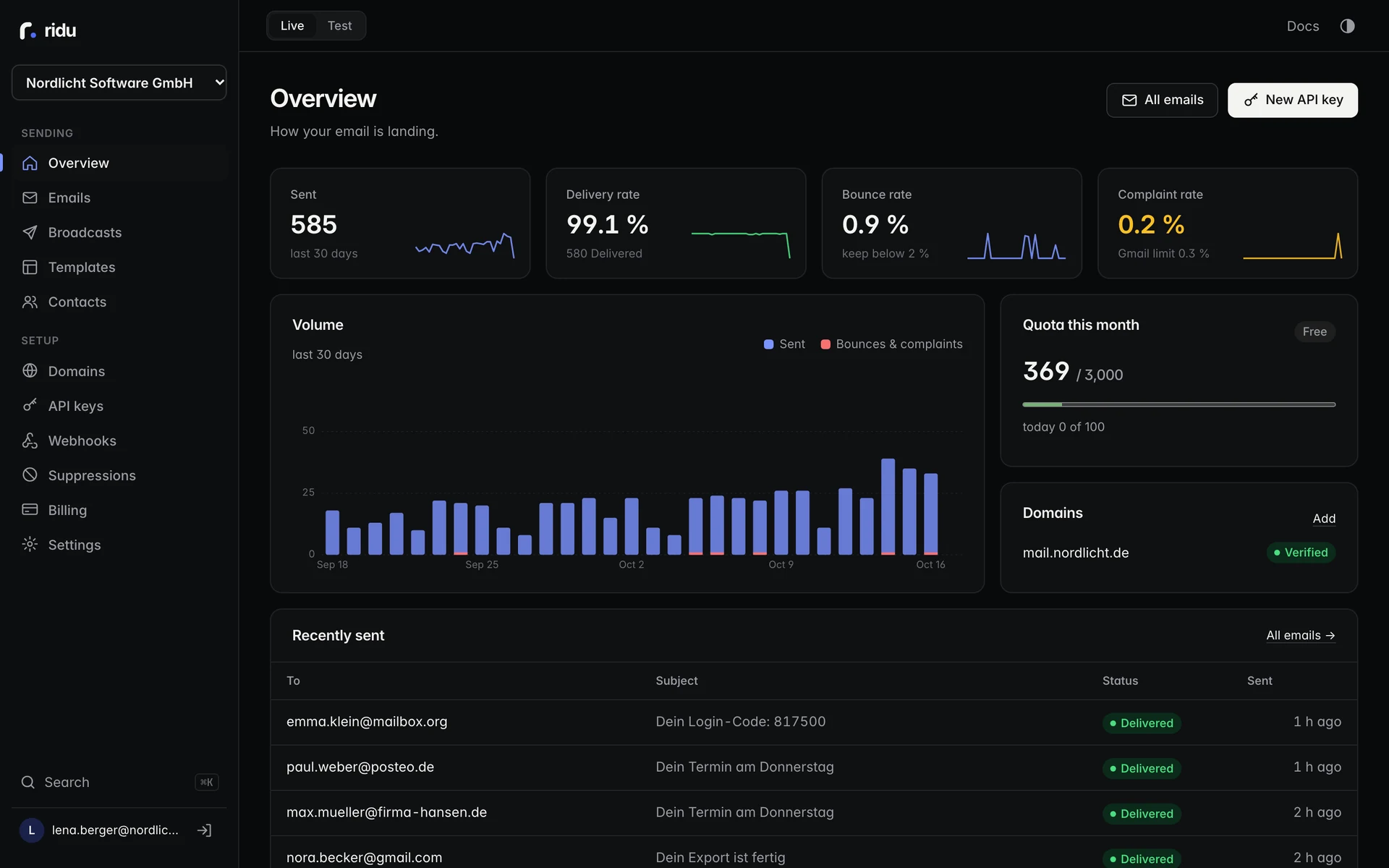Open Contacts from the sidebar
The width and height of the screenshot is (1389, 868).
click(x=119, y=302)
